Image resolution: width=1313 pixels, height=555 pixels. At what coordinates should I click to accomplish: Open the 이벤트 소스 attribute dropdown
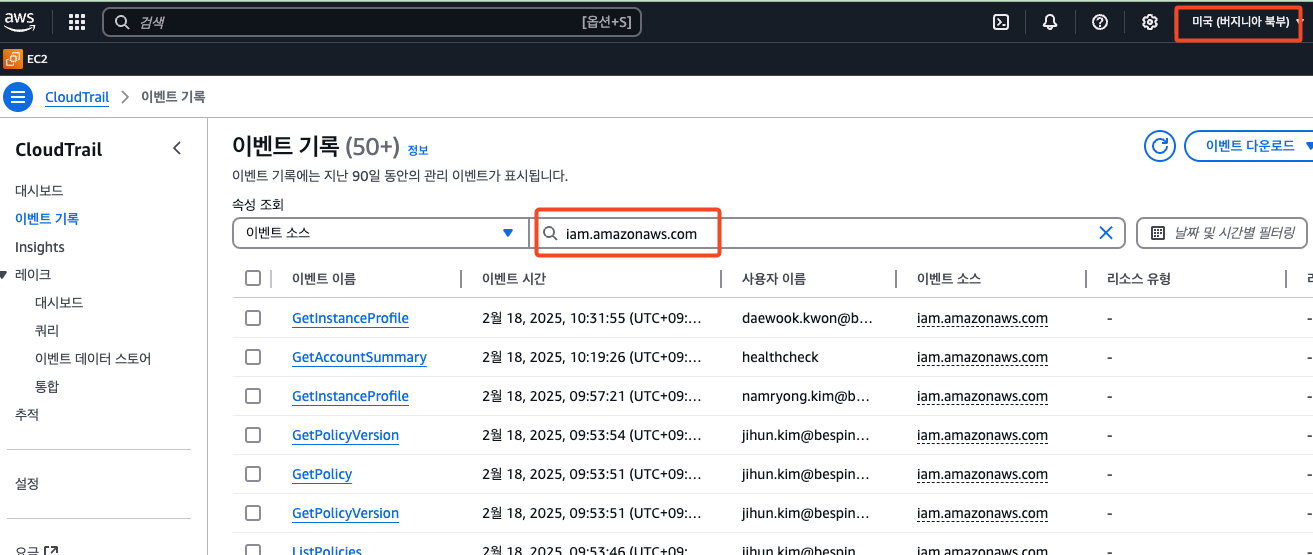pyautogui.click(x=380, y=233)
